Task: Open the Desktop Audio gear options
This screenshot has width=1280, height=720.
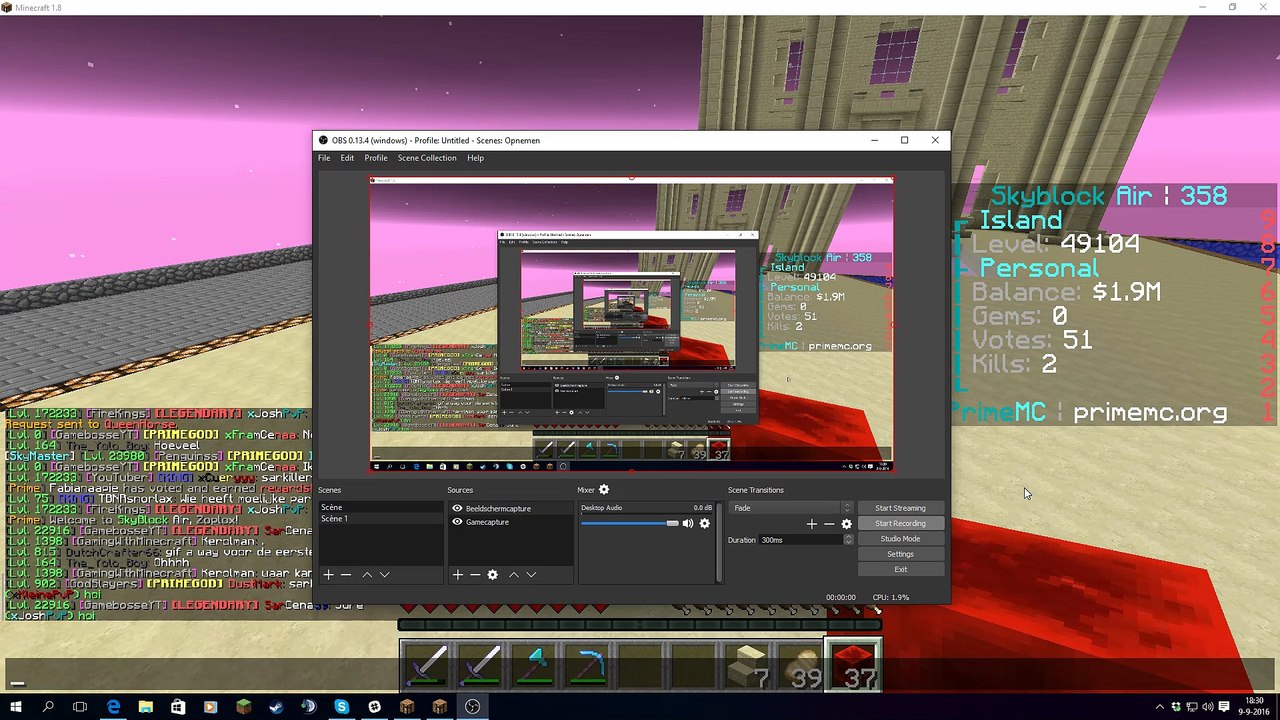Action: pyautogui.click(x=705, y=523)
